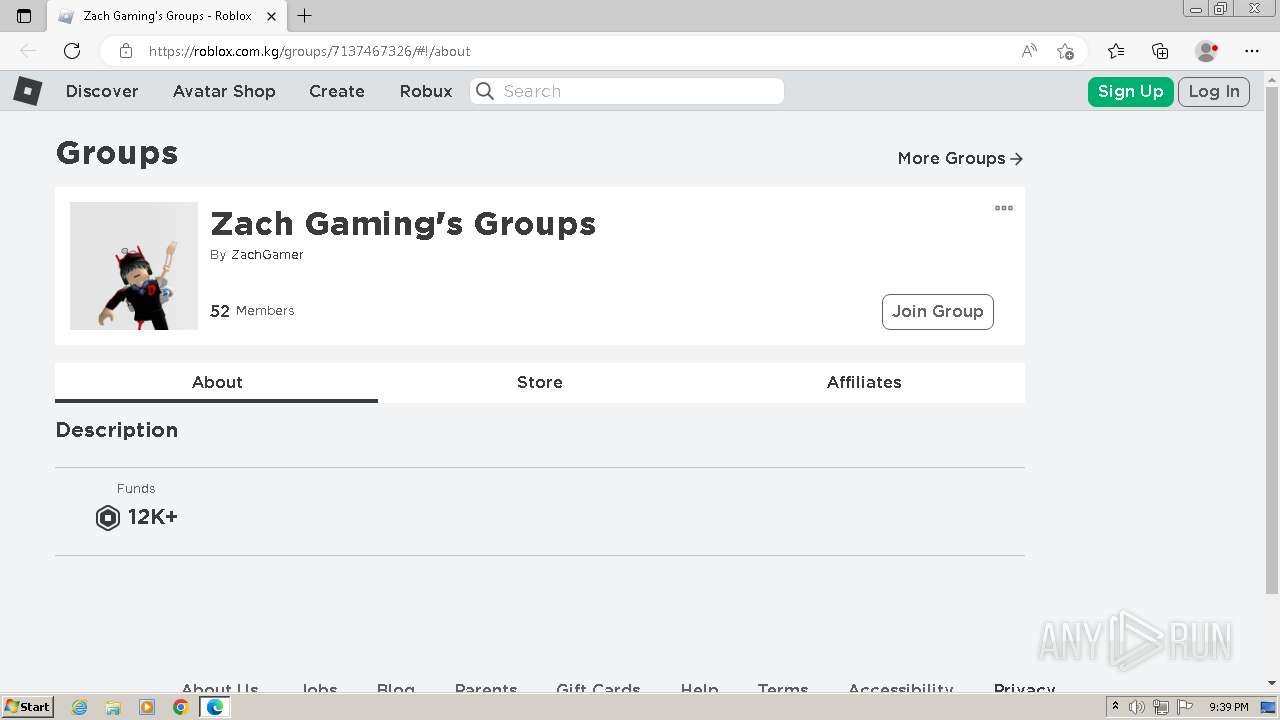Screen dimensions: 1280x720
Task: Add this page to favorites star icon
Action: 1065,51
